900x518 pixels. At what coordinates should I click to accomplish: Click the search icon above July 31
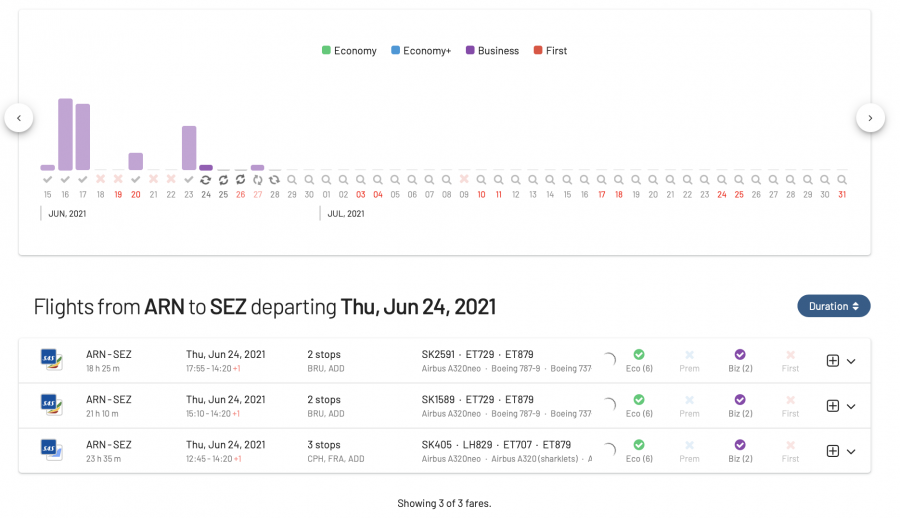click(842, 180)
